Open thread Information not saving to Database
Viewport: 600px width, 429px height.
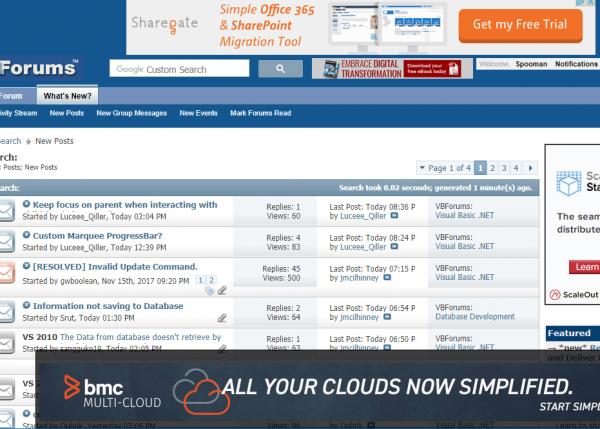(x=108, y=306)
